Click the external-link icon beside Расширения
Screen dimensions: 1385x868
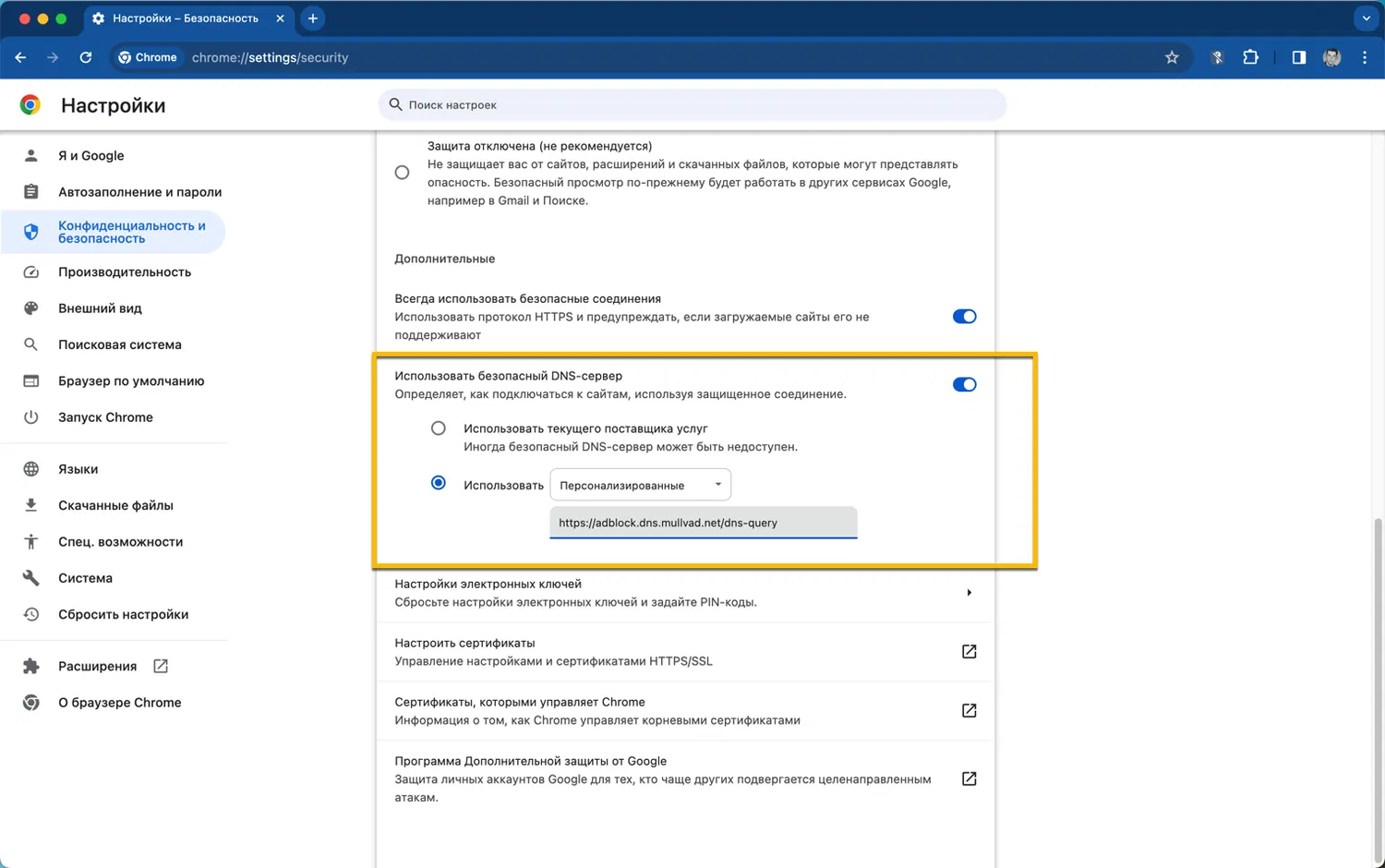pos(161,666)
